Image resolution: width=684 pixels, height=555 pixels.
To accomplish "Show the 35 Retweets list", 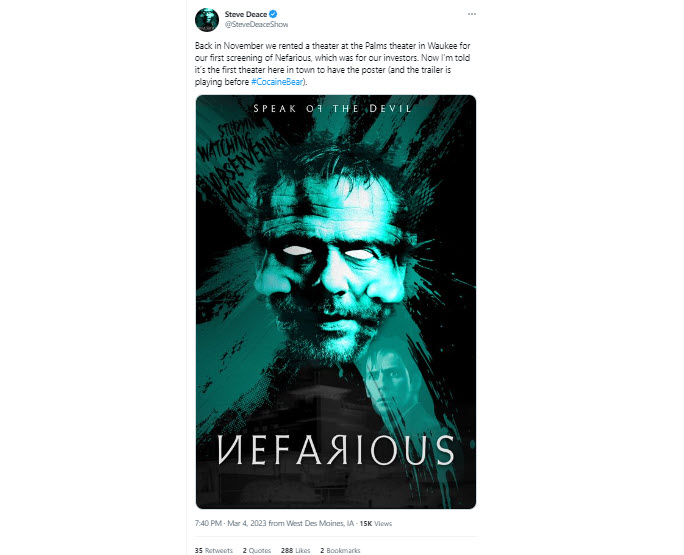I will 214,550.
